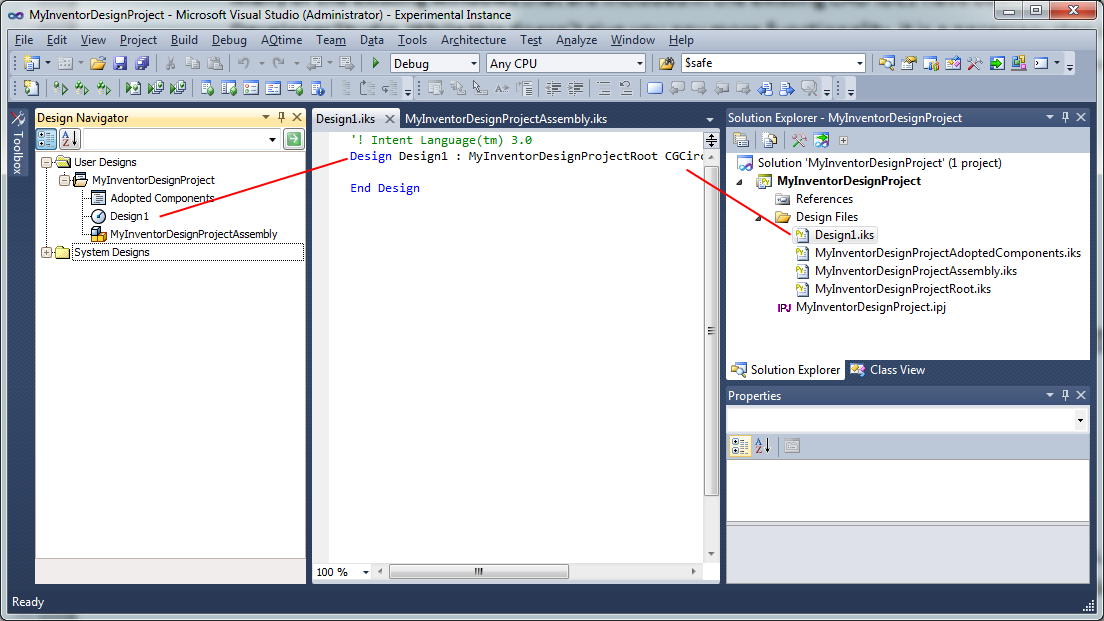Open the Toolbox side tab

click(18, 143)
